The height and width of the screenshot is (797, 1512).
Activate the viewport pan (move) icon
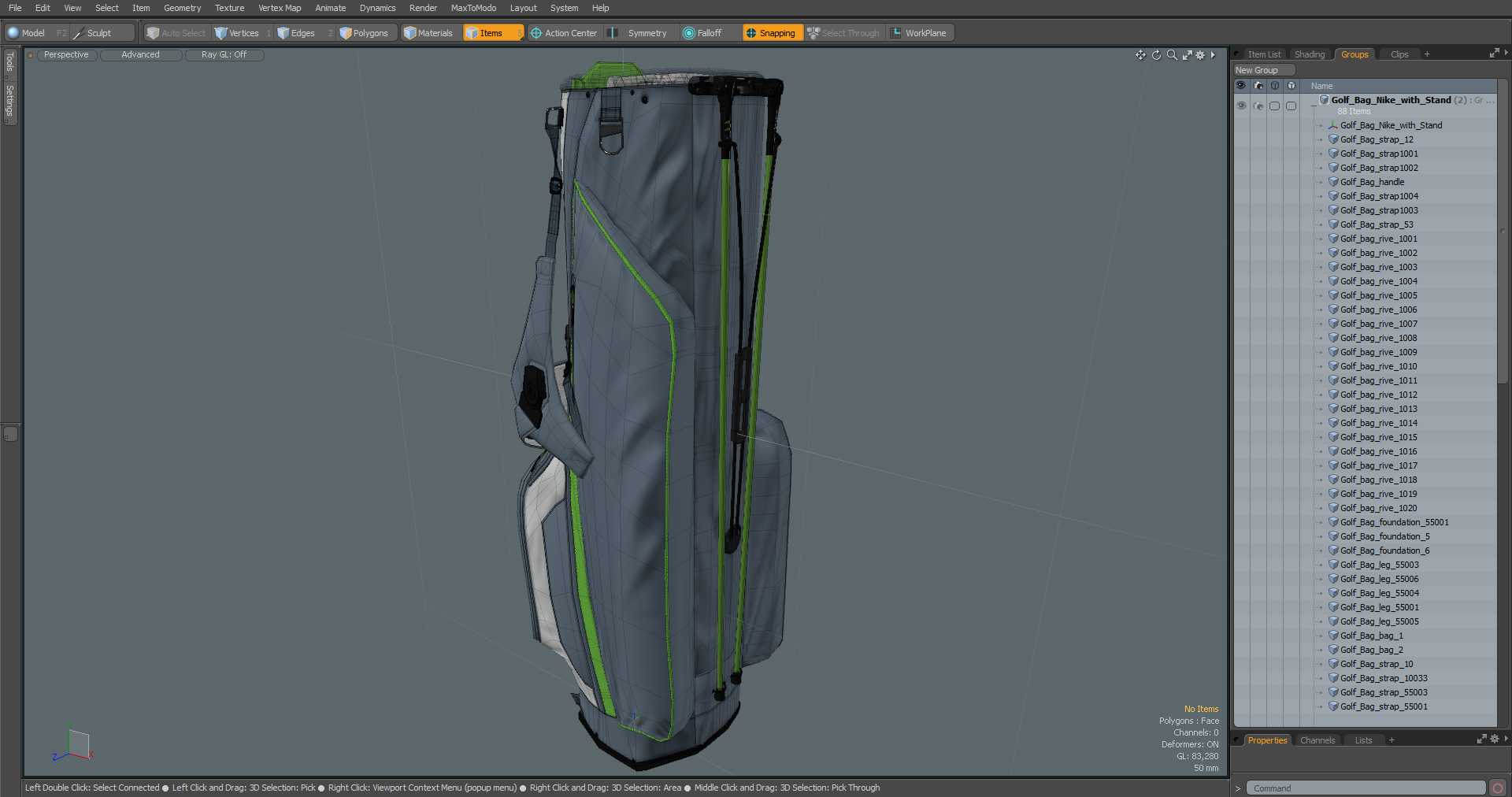(1140, 55)
